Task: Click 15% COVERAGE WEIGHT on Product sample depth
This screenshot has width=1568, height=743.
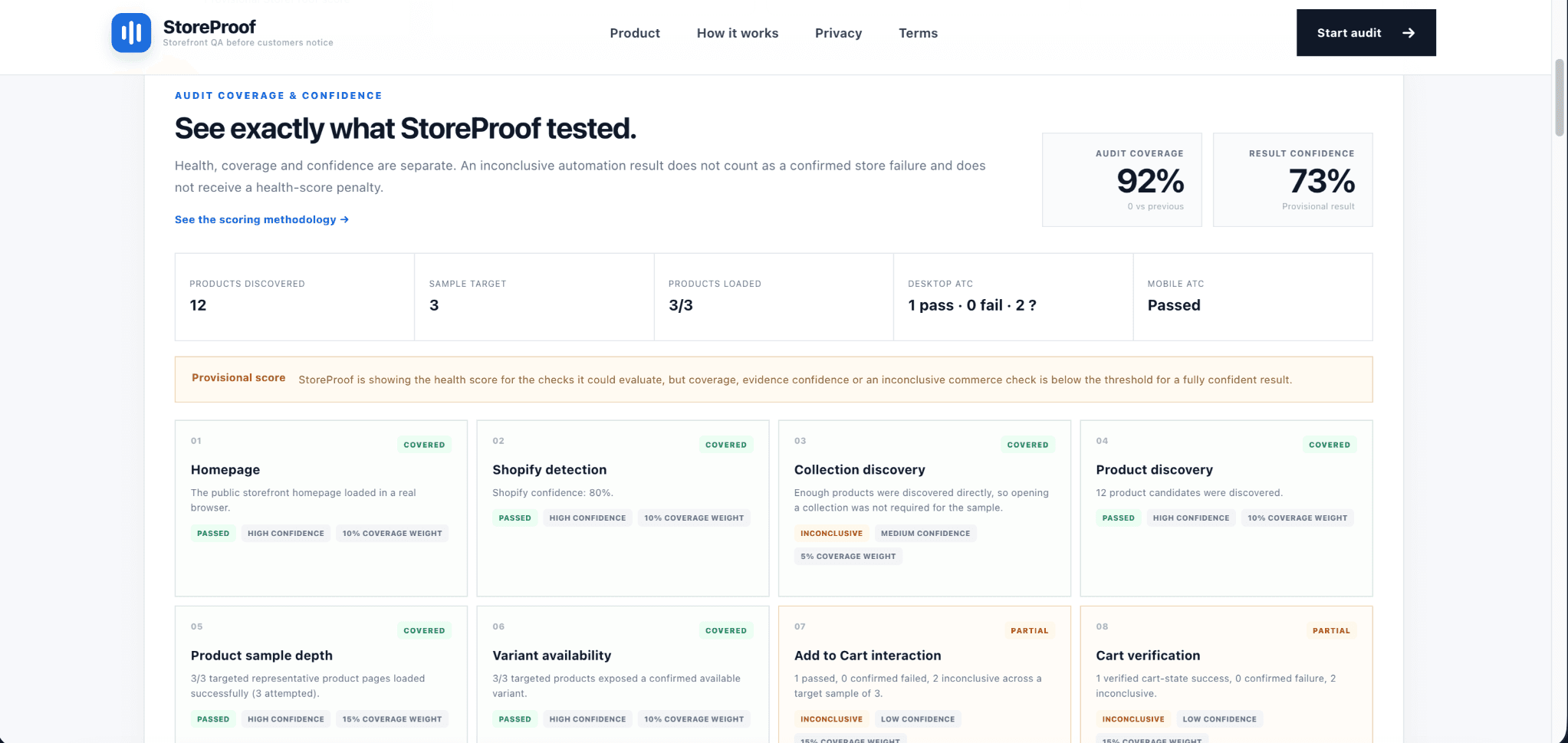Action: click(x=392, y=718)
